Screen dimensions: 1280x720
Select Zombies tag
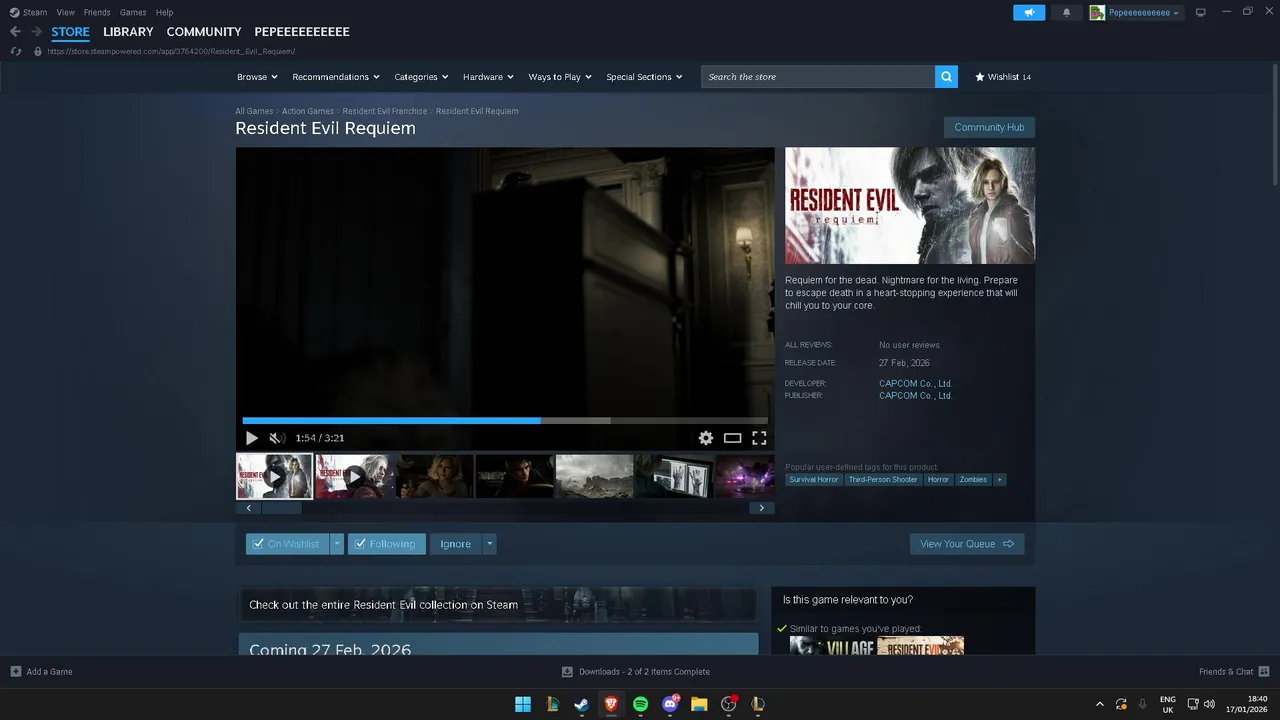[x=973, y=480]
